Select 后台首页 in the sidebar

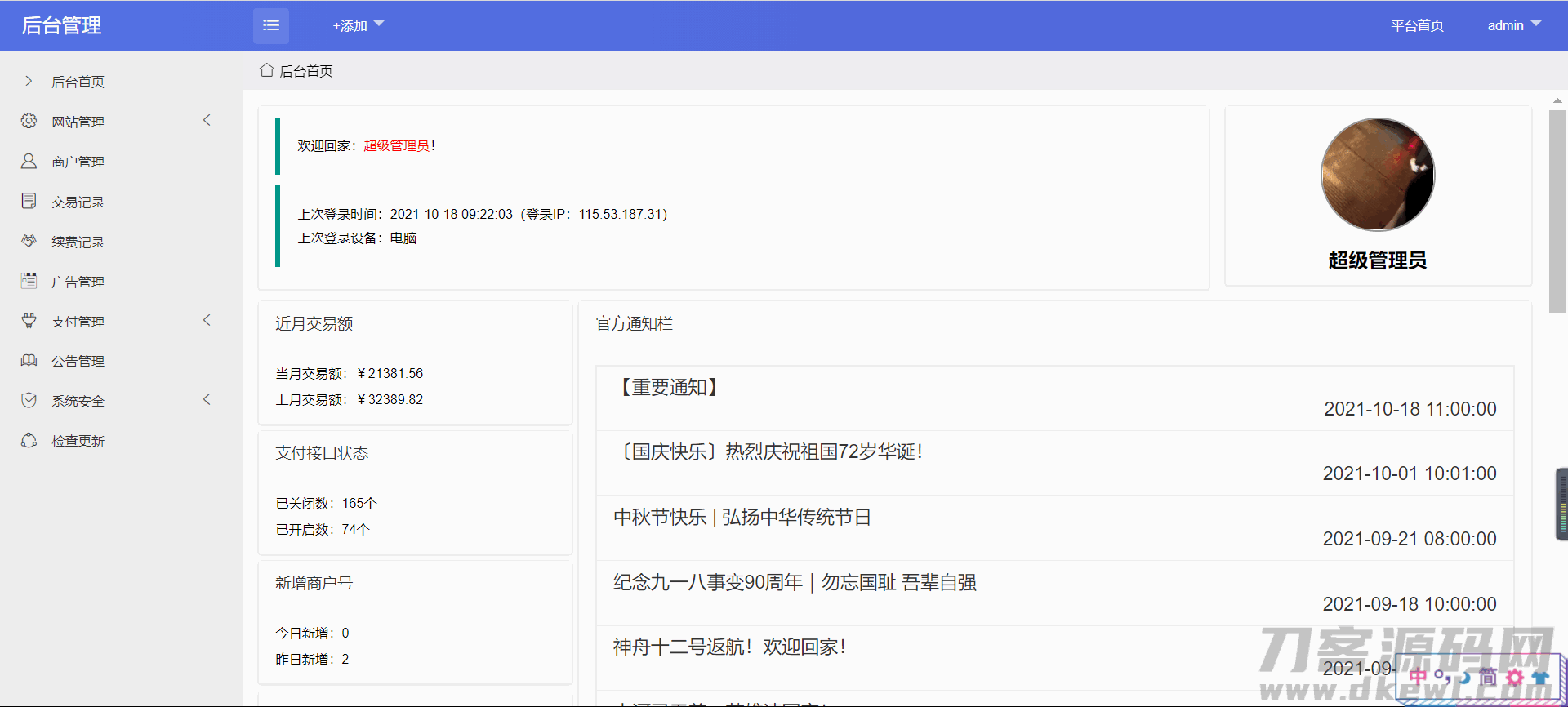click(78, 82)
